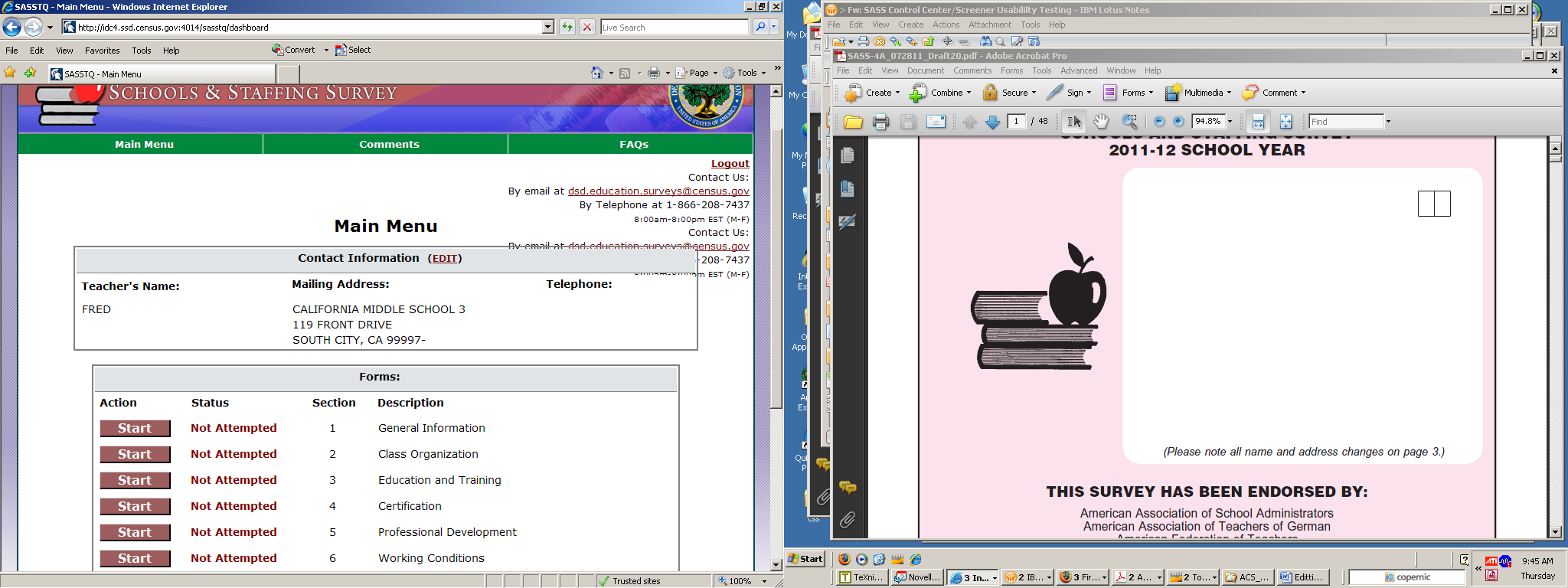This screenshot has height=588, width=1568.
Task: Choose the Select tool in Acrobat
Action: [1074, 122]
